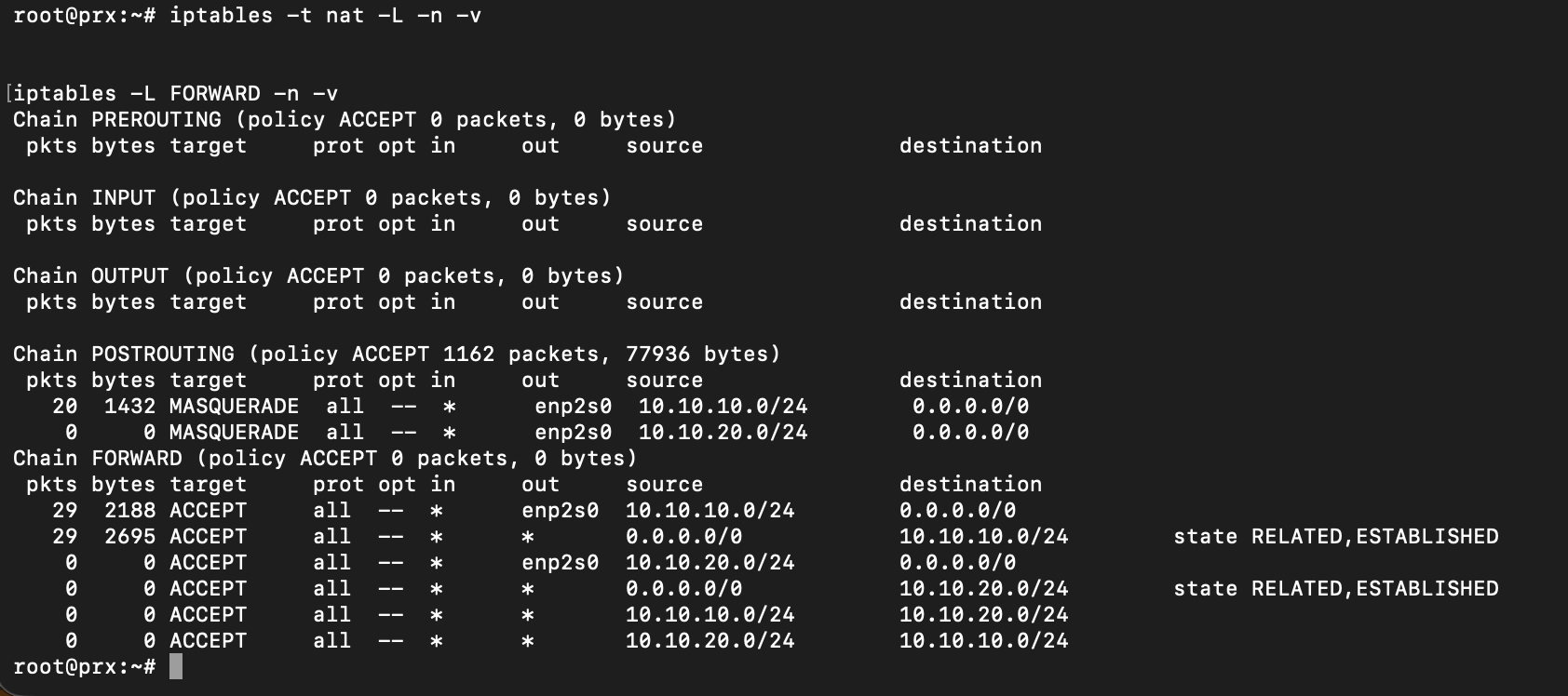The width and height of the screenshot is (1568, 696).
Task: Click the 'iptables -L FORWARD -n -v' command line
Action: pyautogui.click(x=176, y=94)
